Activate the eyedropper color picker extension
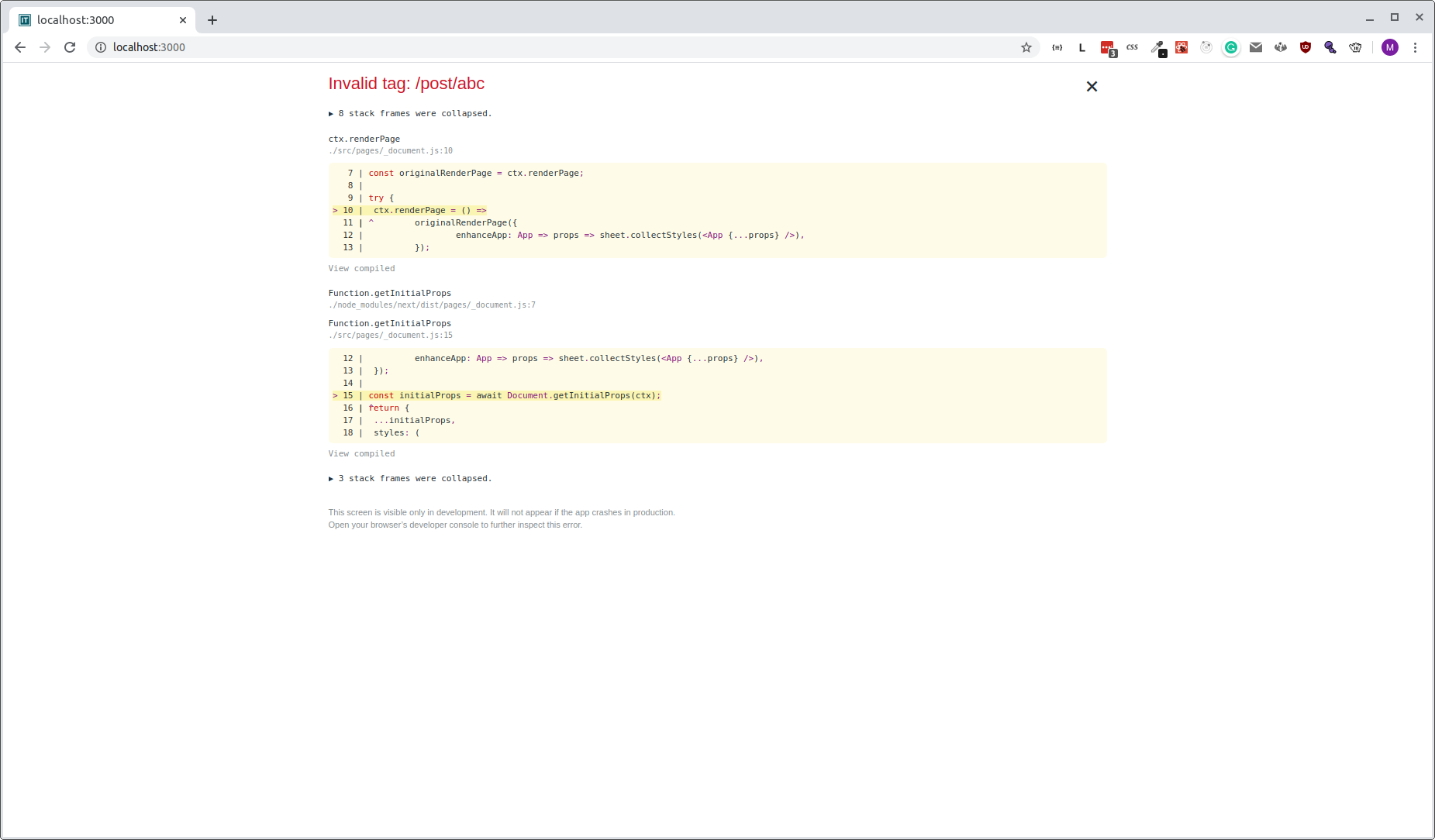Image resolution: width=1435 pixels, height=840 pixels. [1158, 49]
